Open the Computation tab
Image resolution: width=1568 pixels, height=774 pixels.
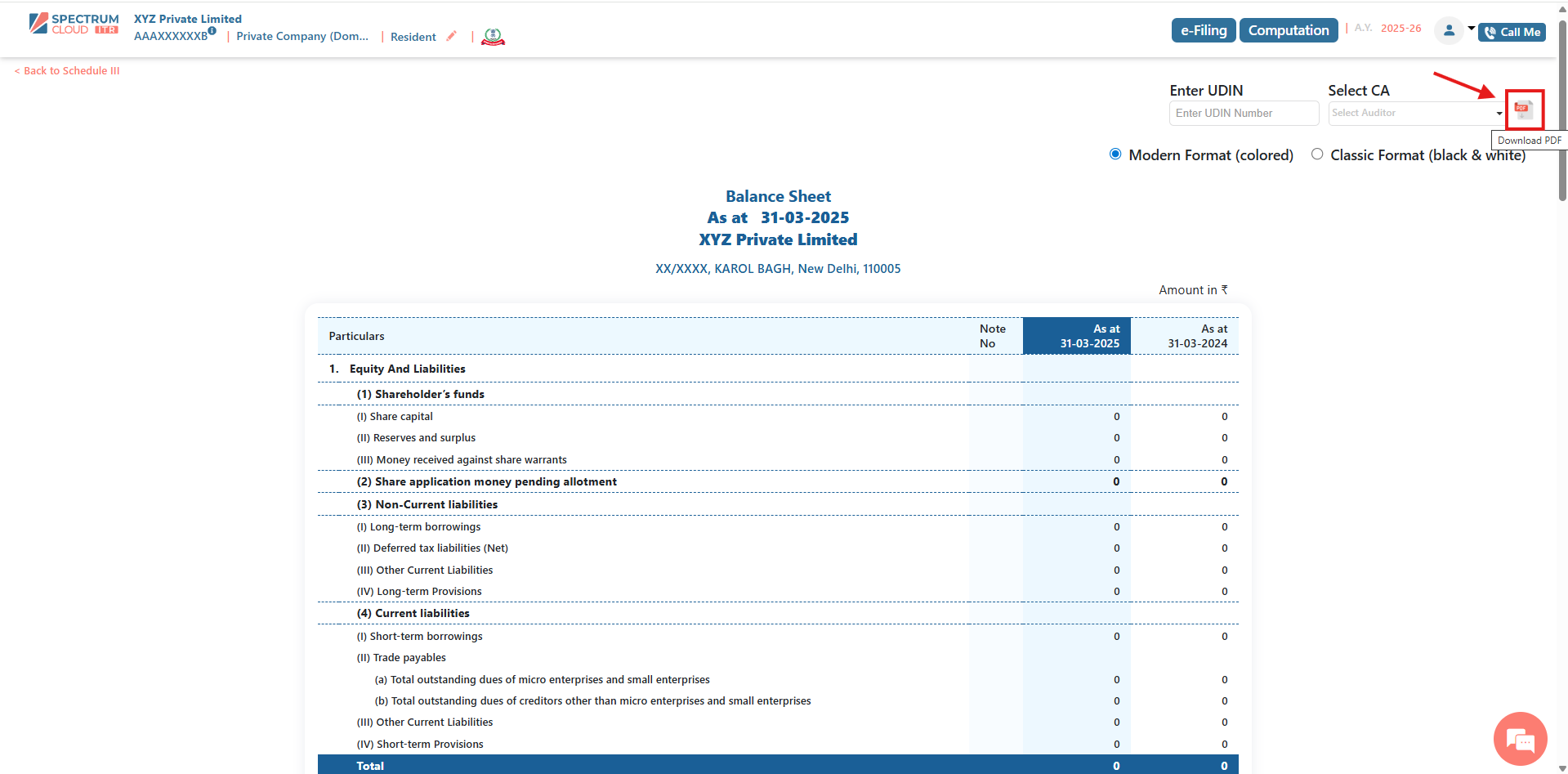pos(1288,30)
